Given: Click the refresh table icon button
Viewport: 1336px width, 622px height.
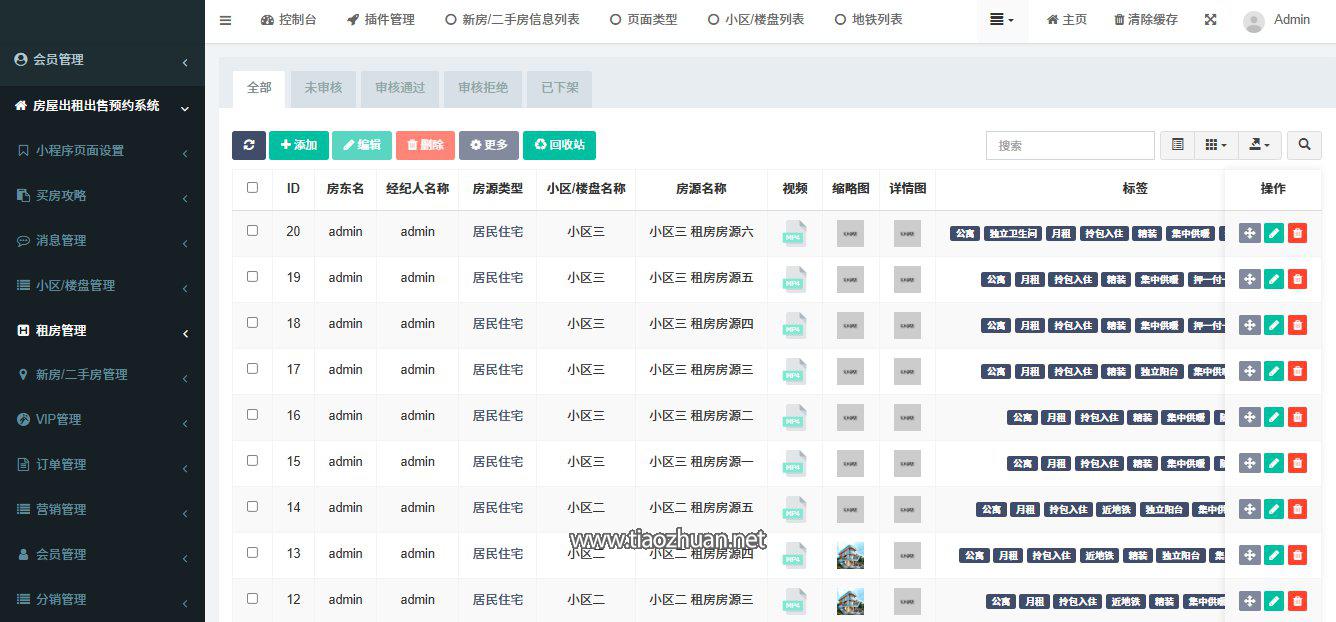Looking at the screenshot, I should (x=249, y=145).
